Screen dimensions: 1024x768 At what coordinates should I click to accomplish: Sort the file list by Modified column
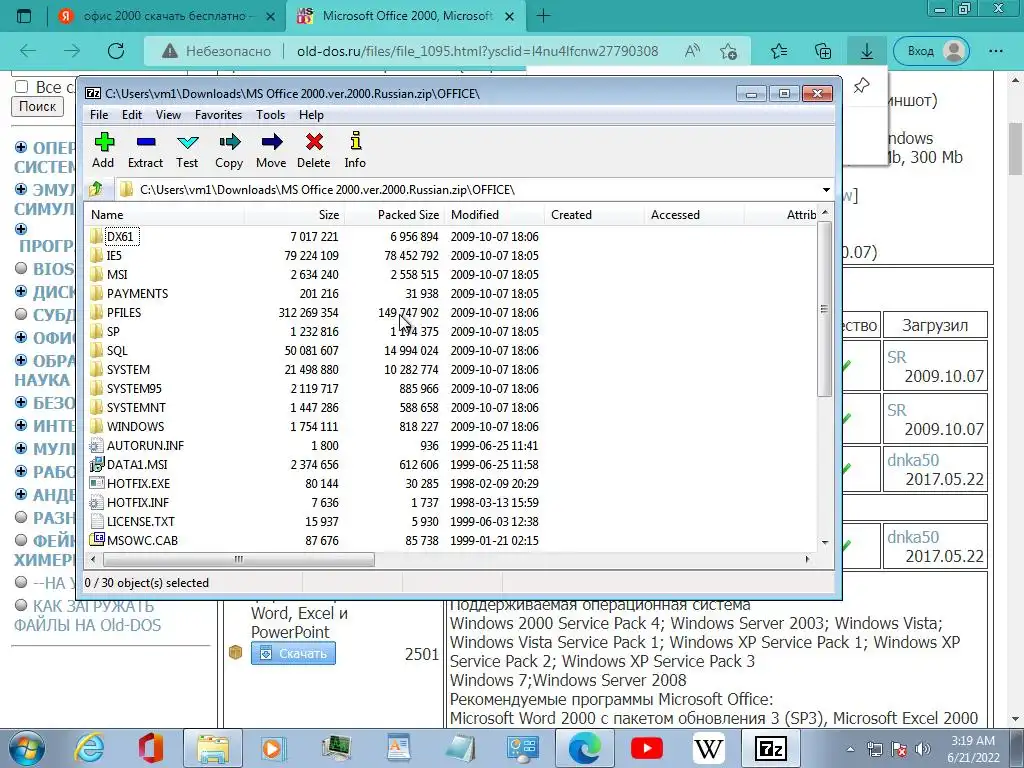tap(494, 215)
